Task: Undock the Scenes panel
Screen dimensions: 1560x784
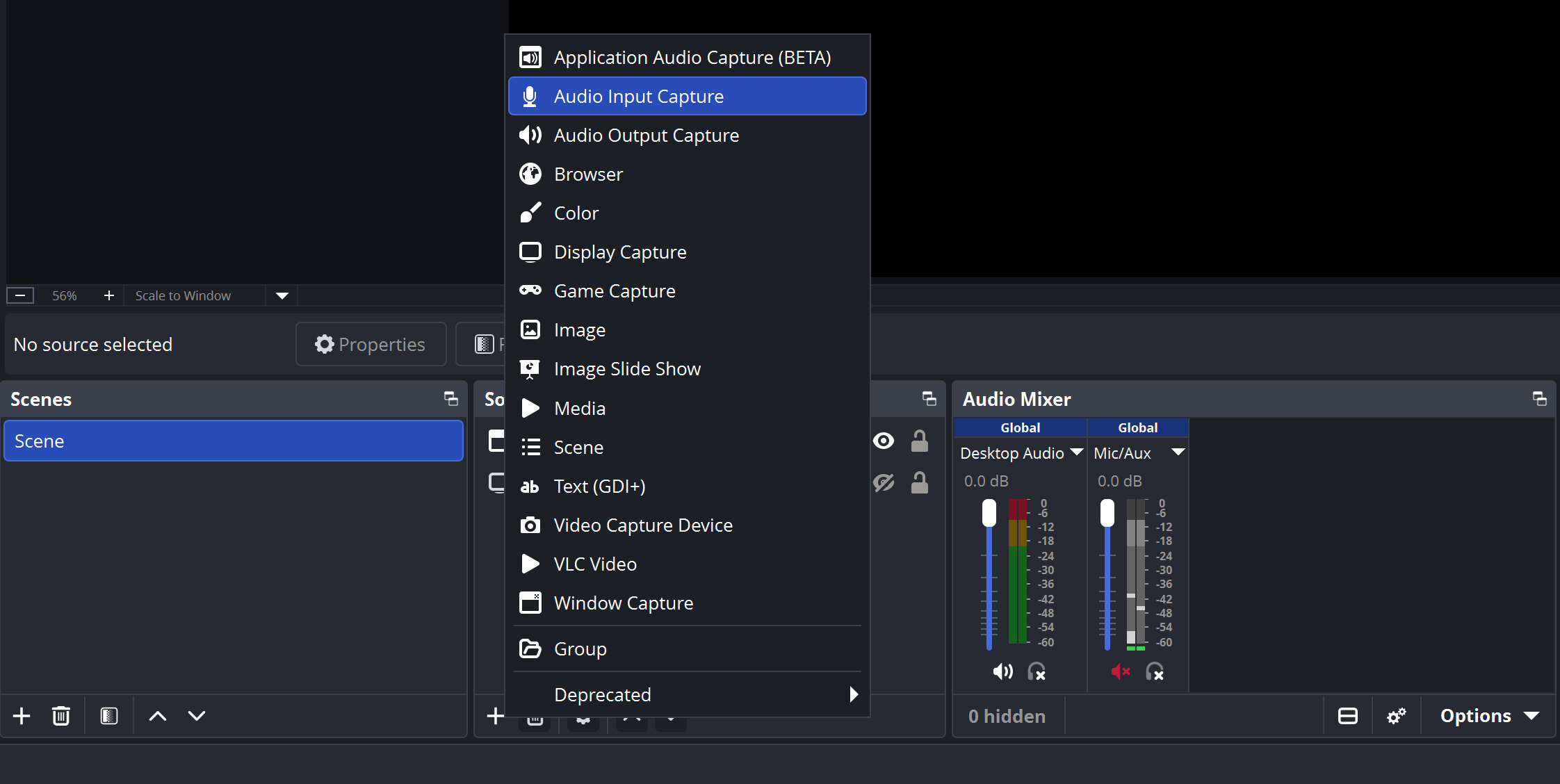Action: [x=450, y=398]
